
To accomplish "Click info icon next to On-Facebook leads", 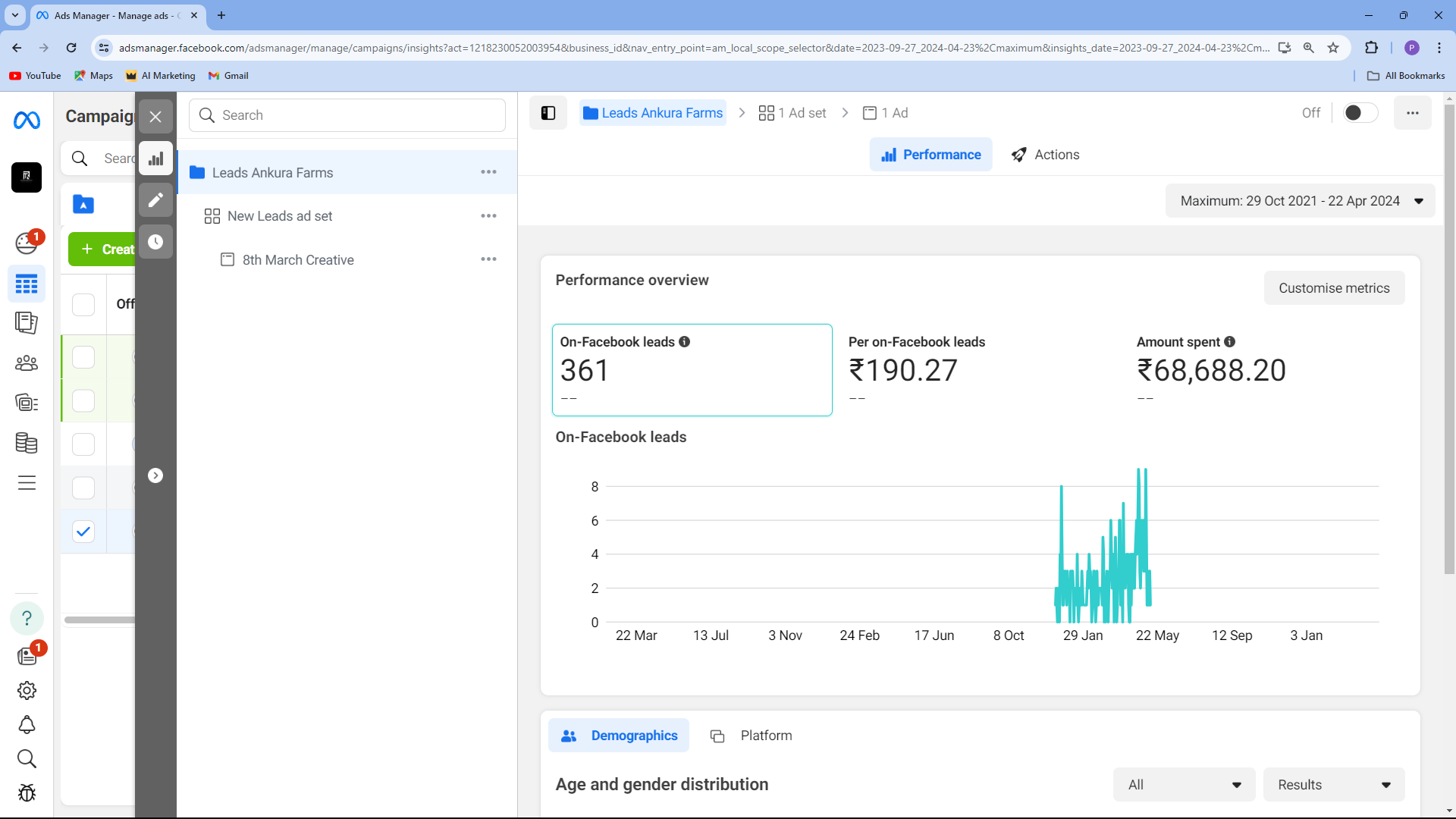I will coord(684,342).
